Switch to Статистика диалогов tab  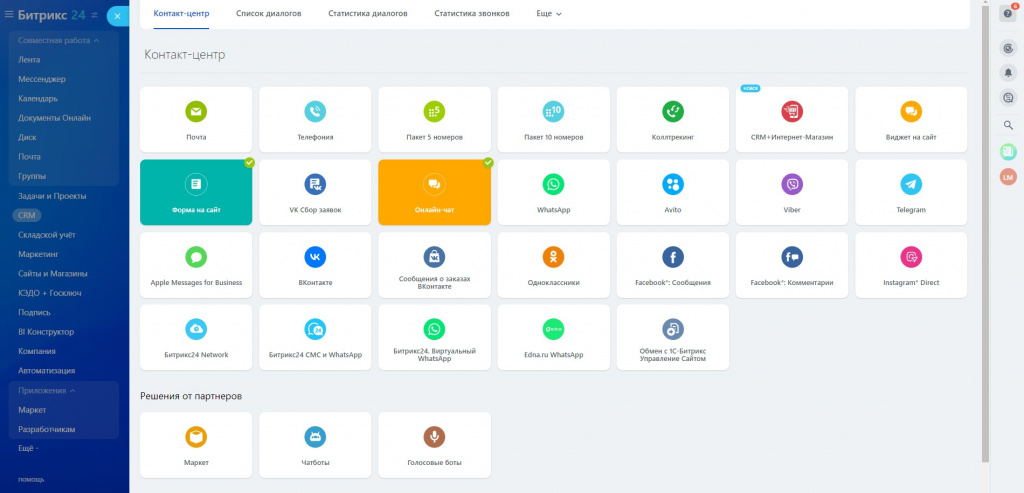click(x=368, y=13)
